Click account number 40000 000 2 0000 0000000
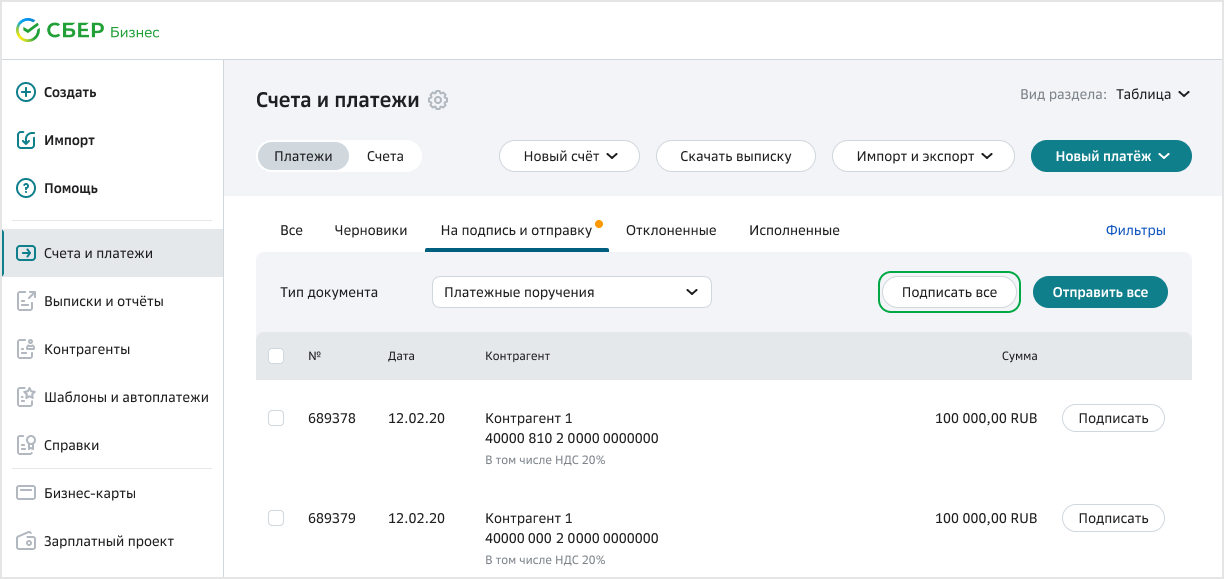 (x=571, y=538)
